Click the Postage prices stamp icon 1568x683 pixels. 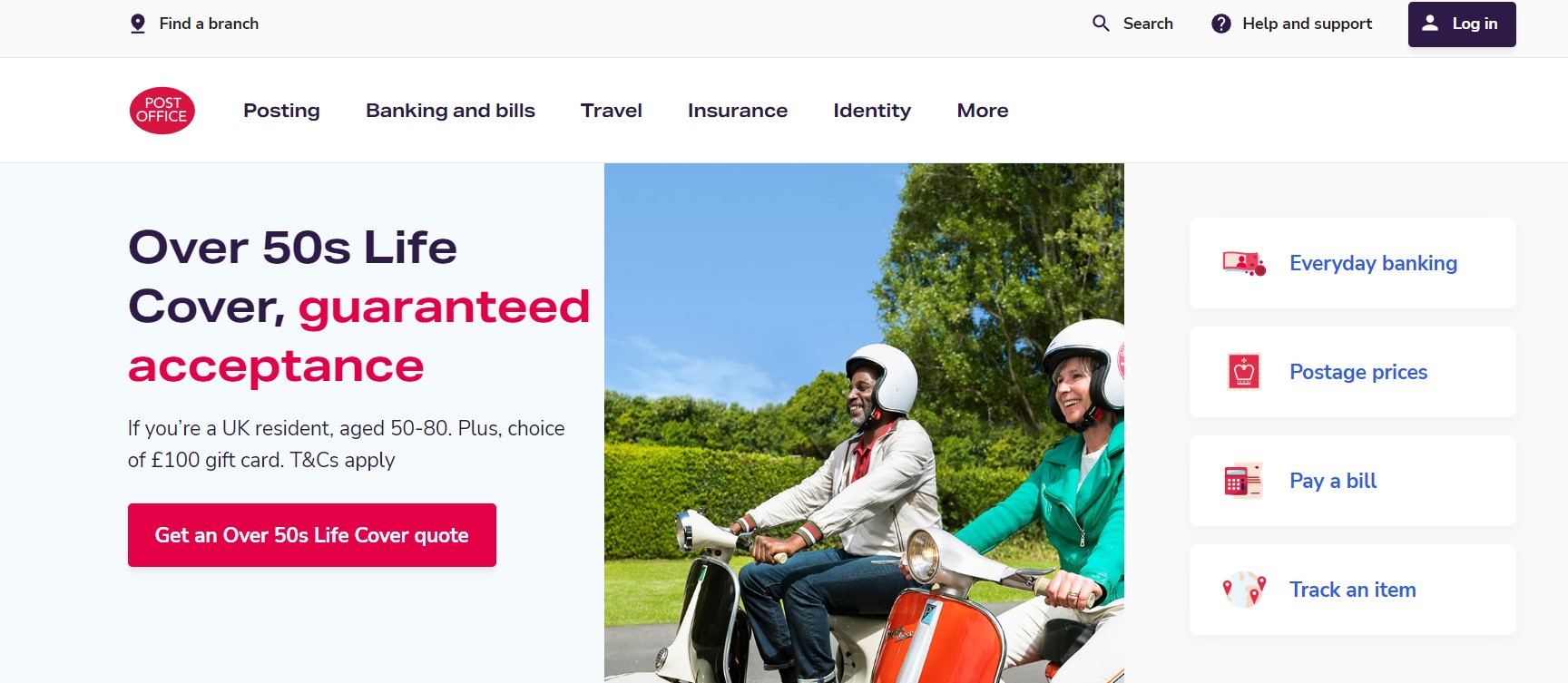point(1244,372)
